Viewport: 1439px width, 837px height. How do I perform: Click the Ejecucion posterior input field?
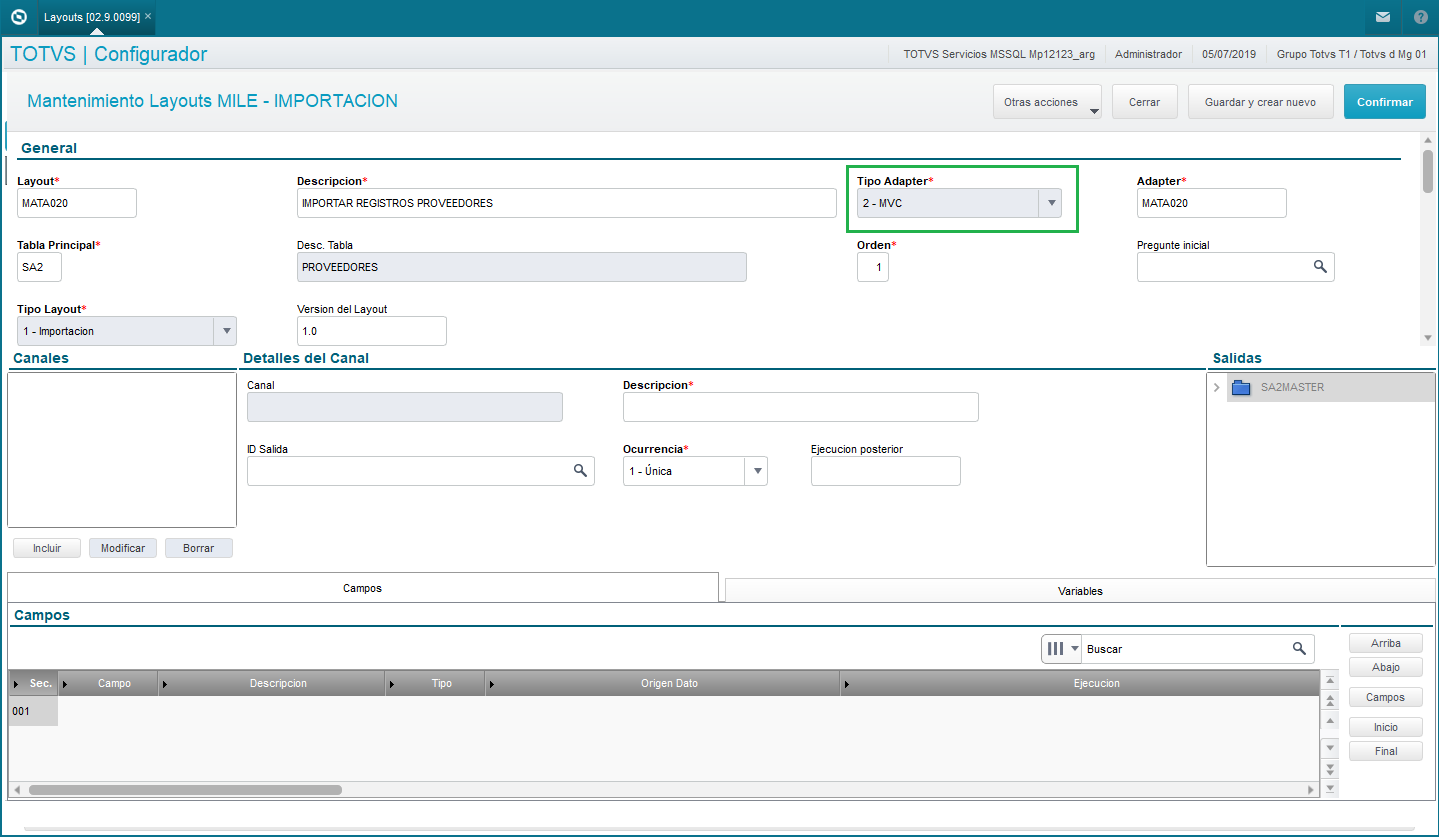886,471
